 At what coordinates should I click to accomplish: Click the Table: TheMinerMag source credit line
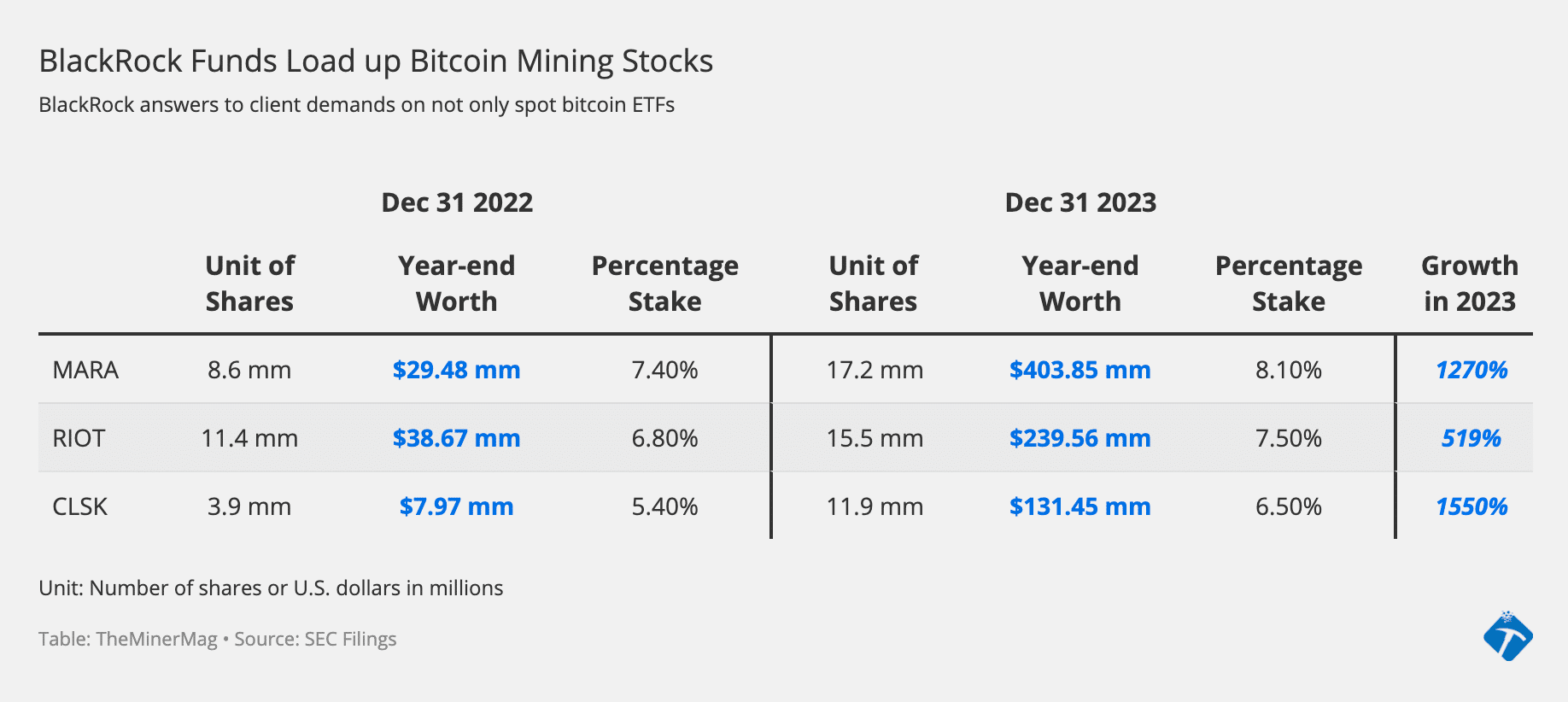[218, 639]
